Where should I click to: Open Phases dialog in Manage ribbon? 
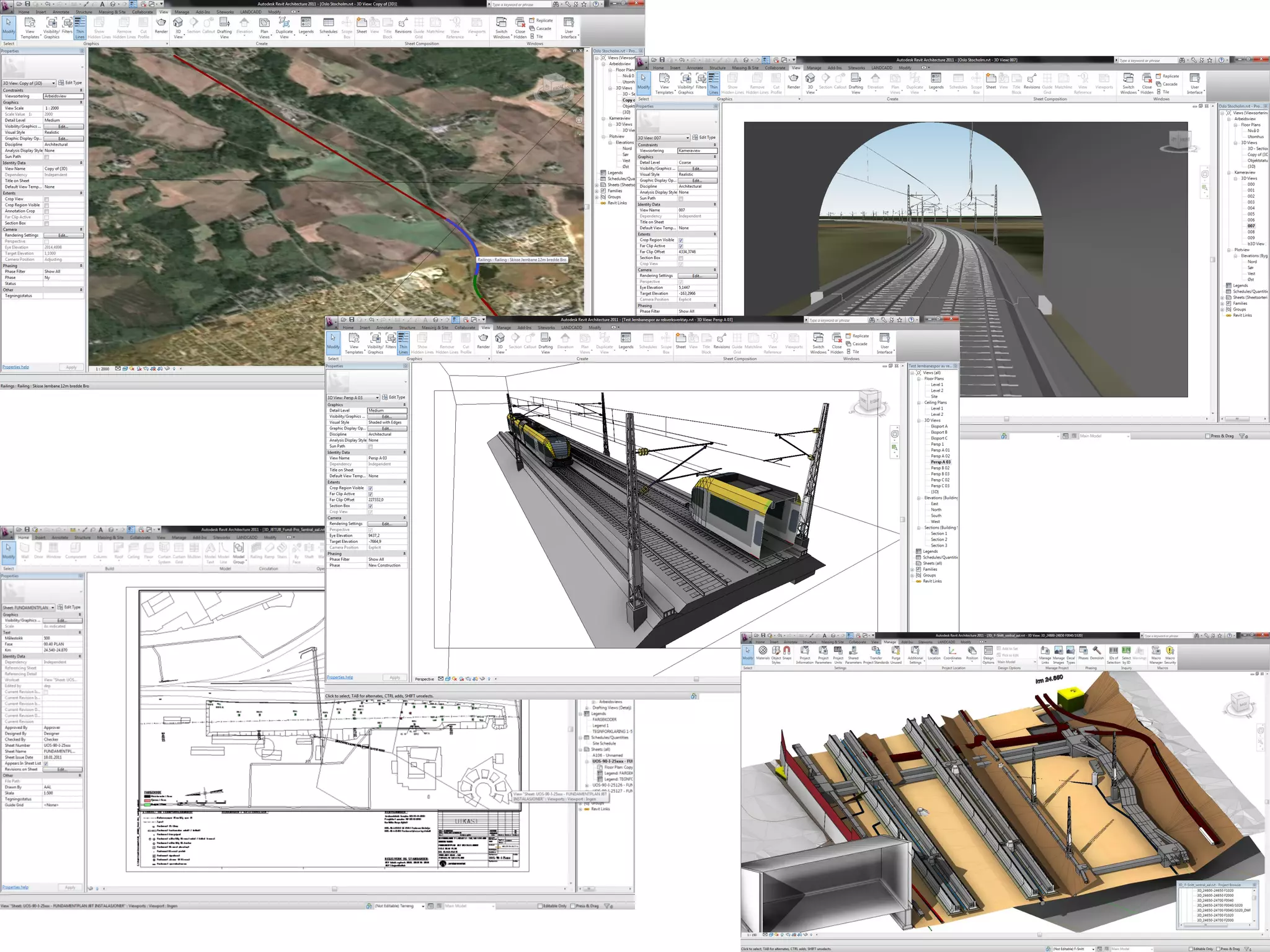pyautogui.click(x=1083, y=653)
